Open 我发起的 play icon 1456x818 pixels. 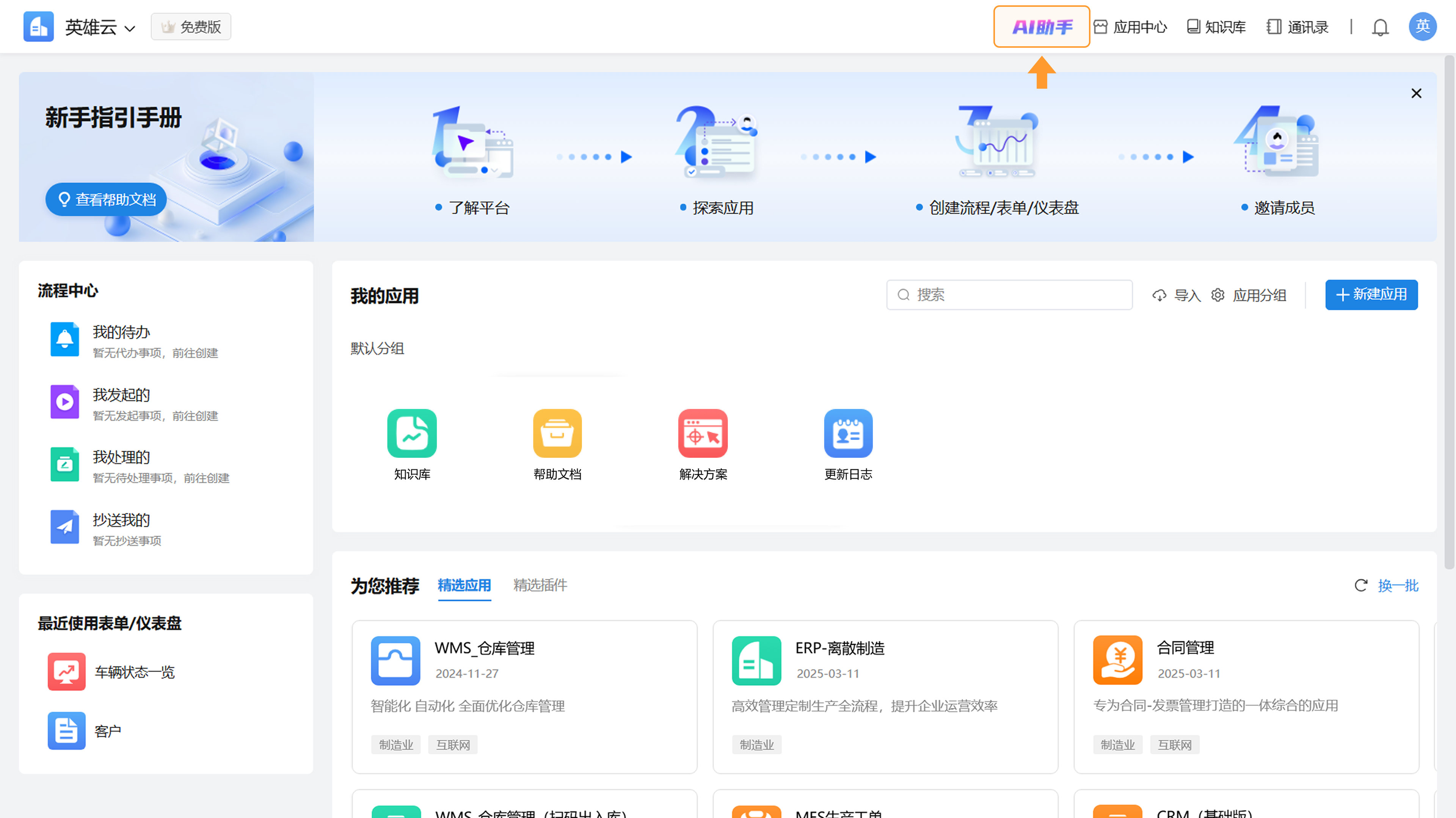64,402
